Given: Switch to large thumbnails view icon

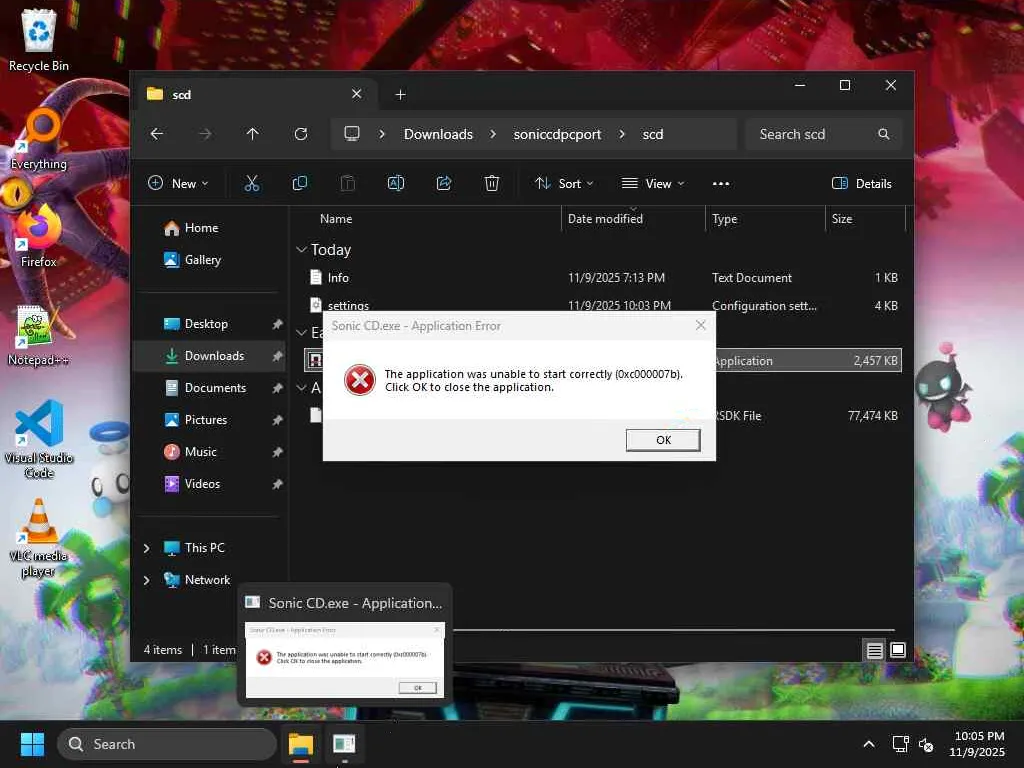Looking at the screenshot, I should (x=898, y=650).
